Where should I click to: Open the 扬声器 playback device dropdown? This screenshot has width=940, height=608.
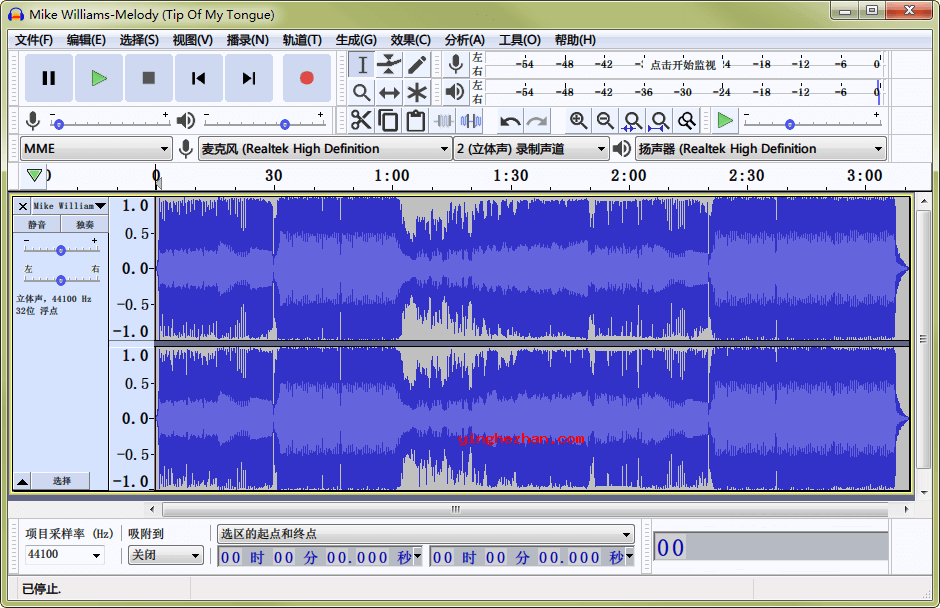(761, 149)
